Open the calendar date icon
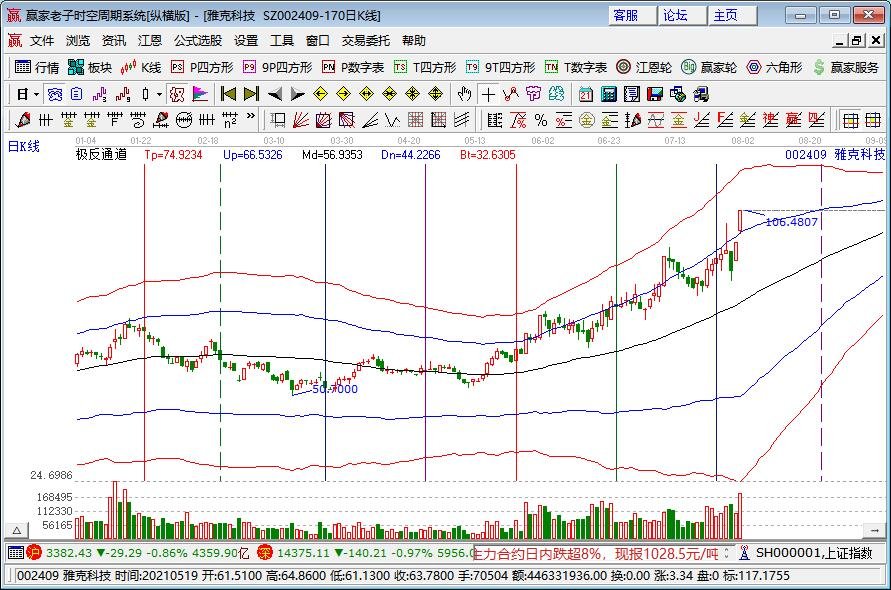The height and width of the screenshot is (590, 891). [x=586, y=94]
